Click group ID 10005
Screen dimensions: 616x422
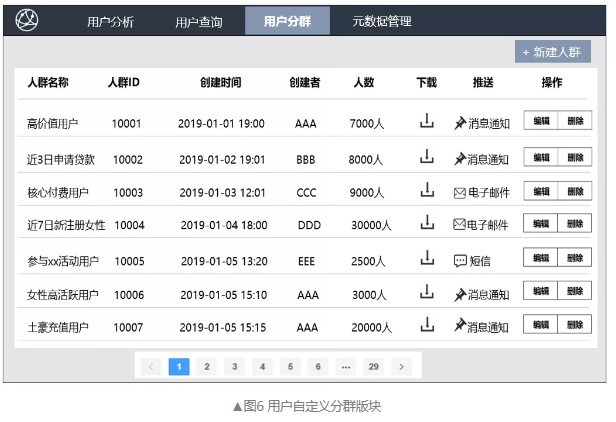pos(130,261)
